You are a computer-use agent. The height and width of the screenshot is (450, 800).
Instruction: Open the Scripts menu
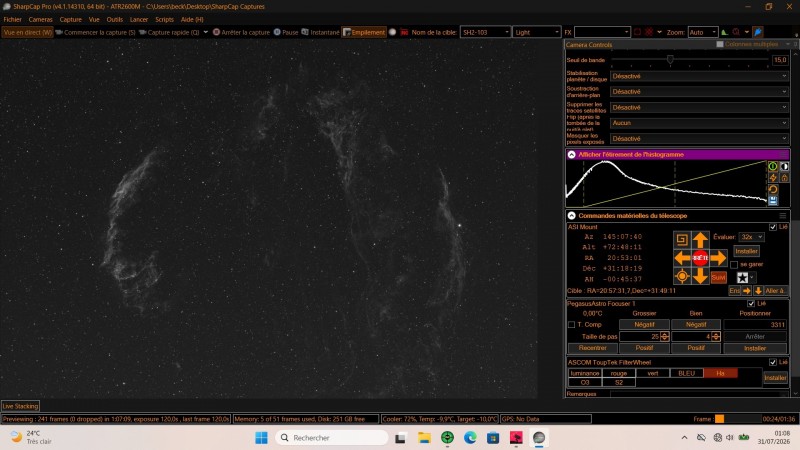point(164,19)
